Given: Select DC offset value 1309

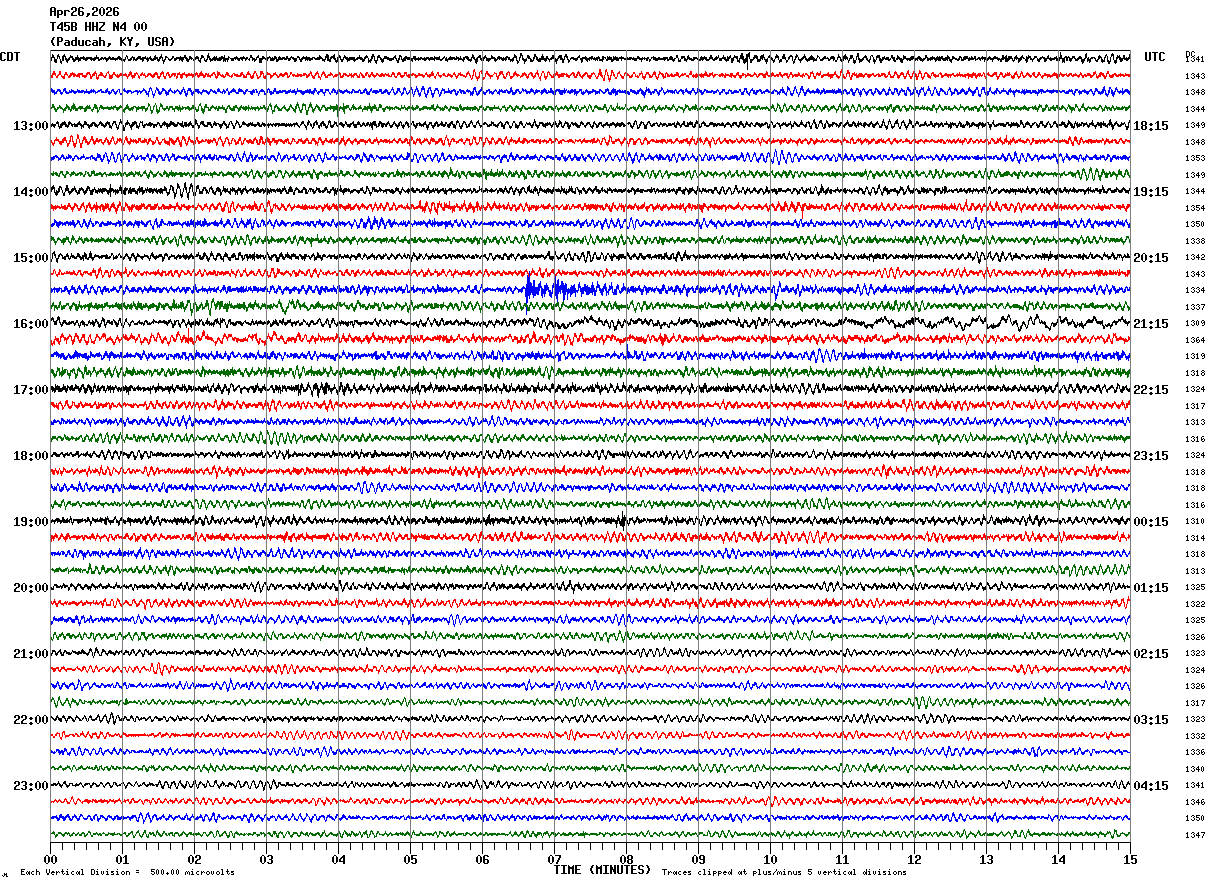Looking at the screenshot, I should coord(1195,324).
